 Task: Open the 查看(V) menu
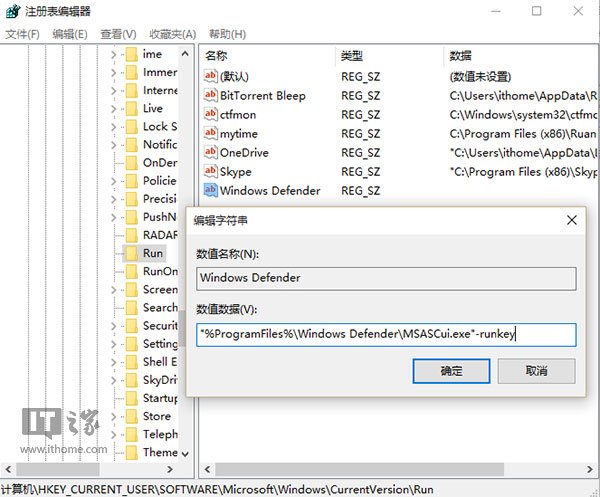click(x=118, y=34)
